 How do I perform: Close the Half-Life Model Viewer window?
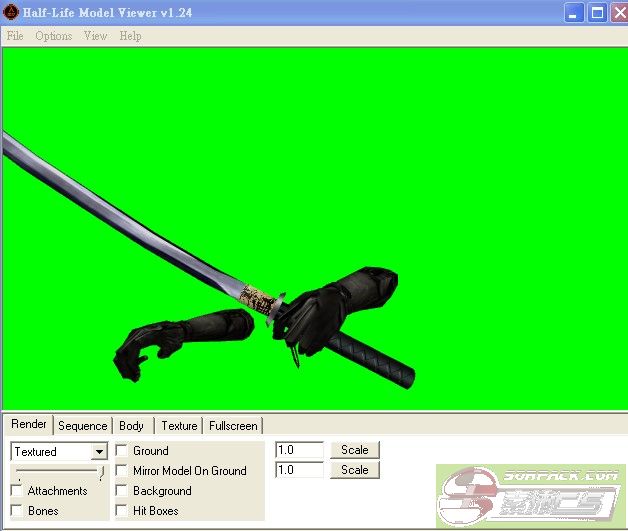click(x=617, y=13)
